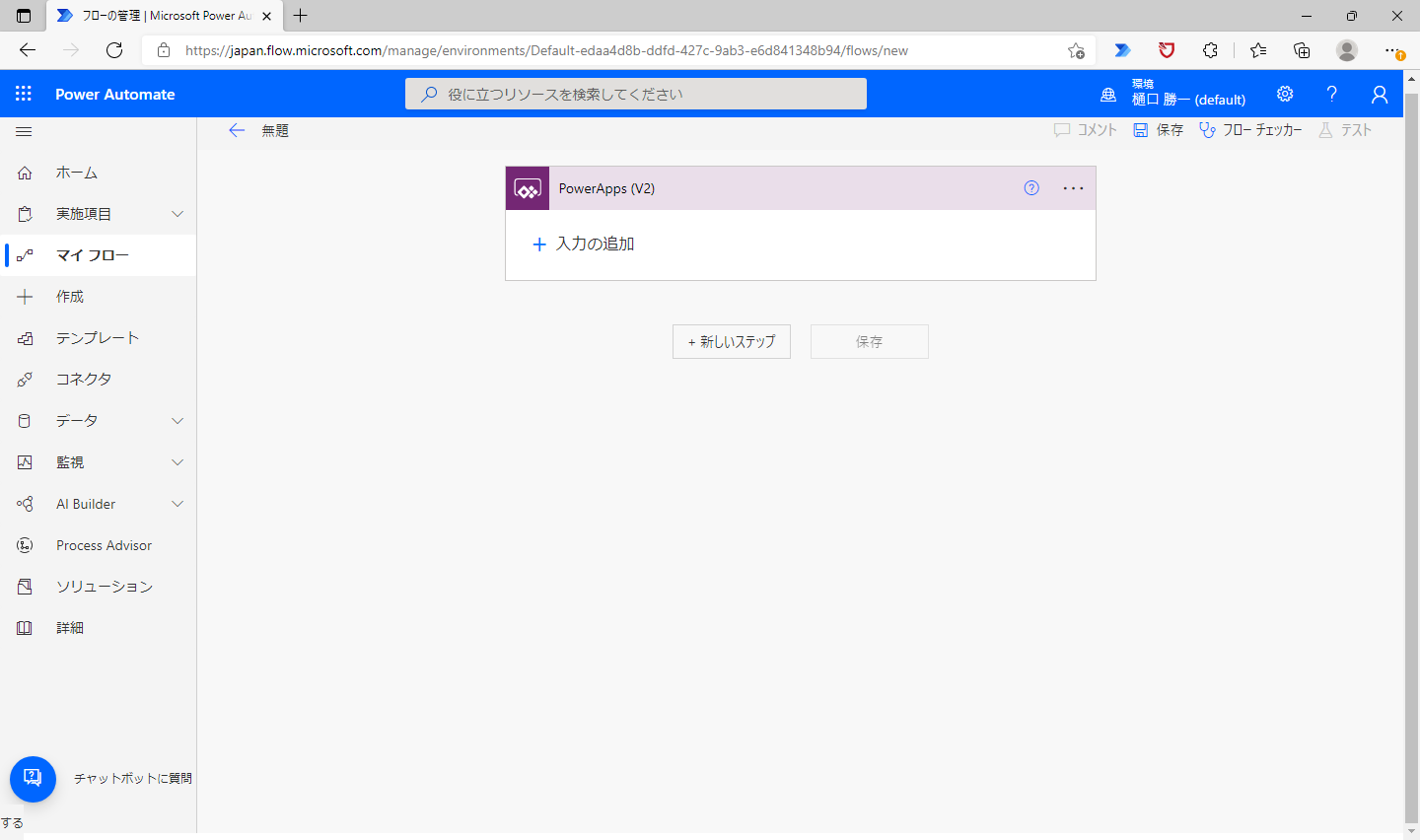Open the browser collections icon
The image size is (1420, 840).
(1302, 50)
